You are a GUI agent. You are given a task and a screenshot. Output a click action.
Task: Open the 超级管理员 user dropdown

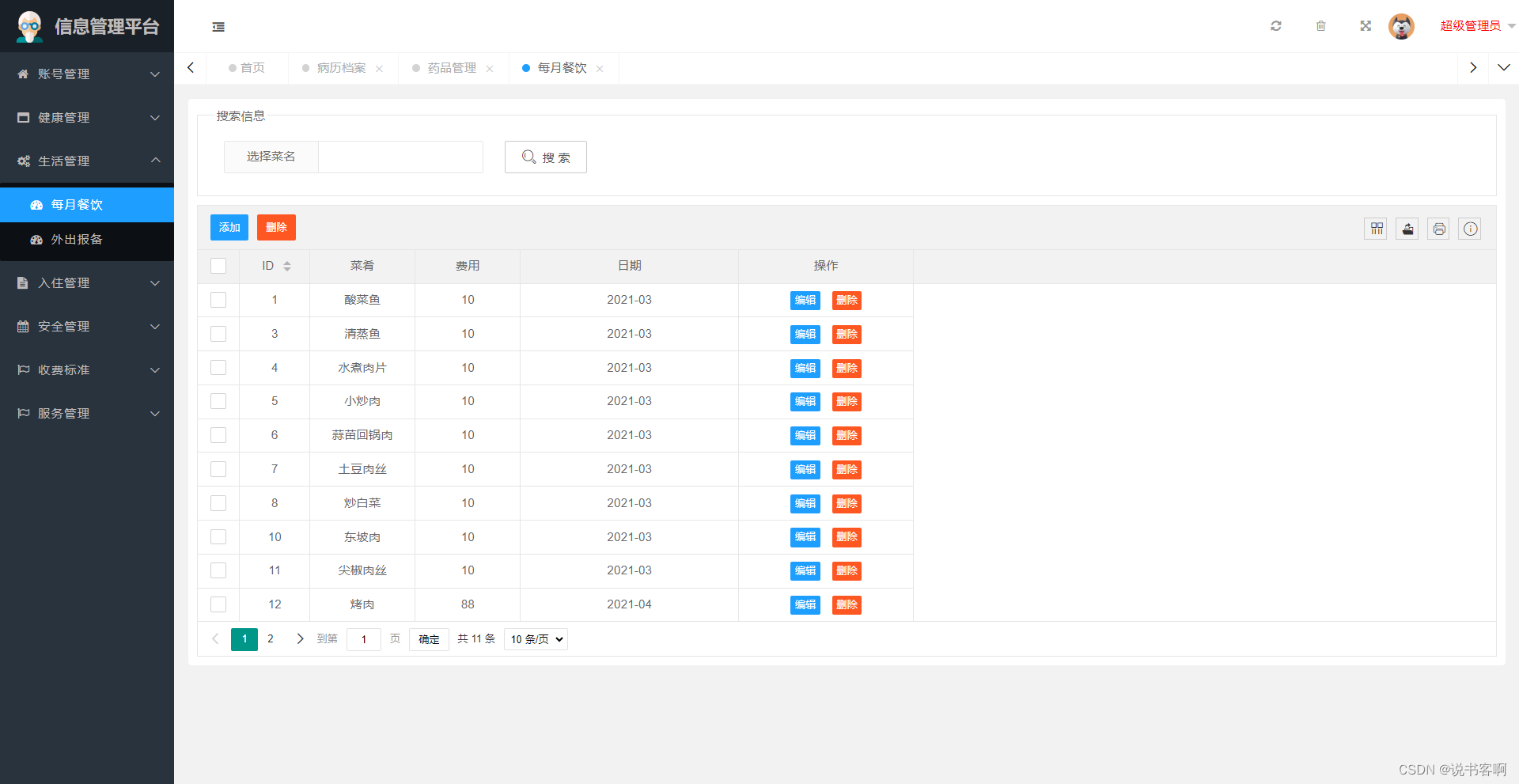pos(1477,26)
